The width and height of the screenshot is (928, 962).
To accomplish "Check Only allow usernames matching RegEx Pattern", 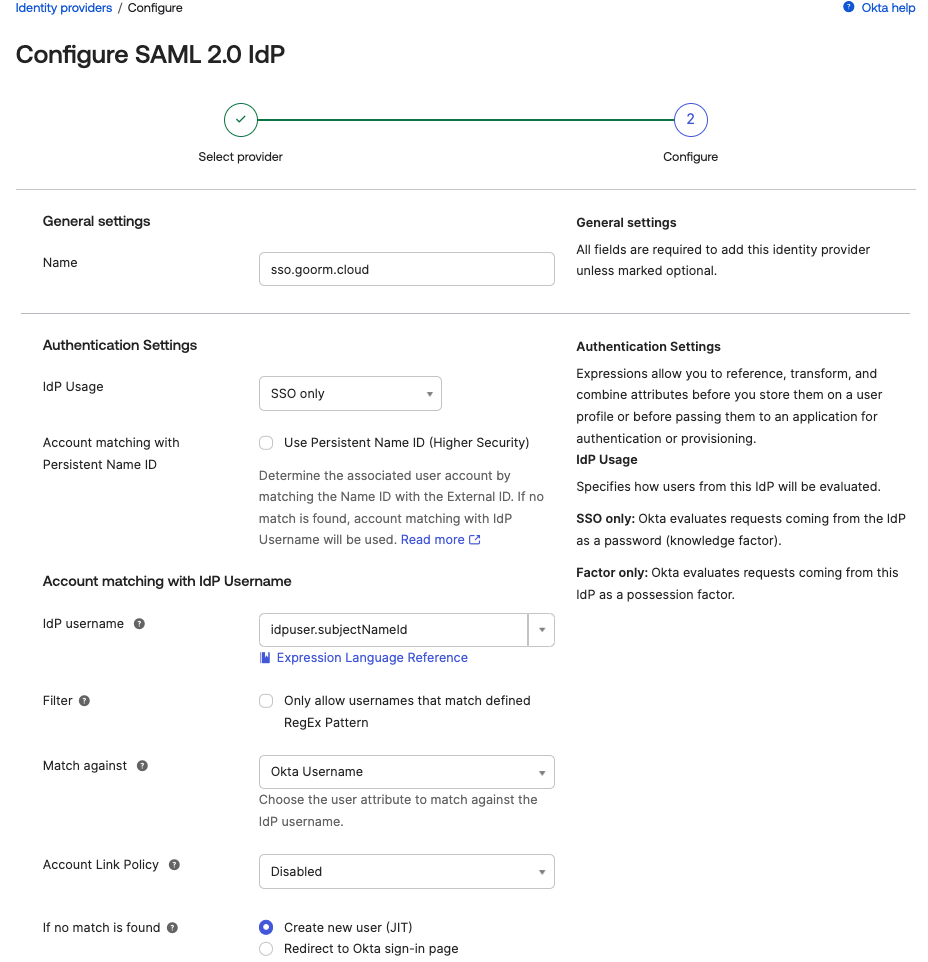I will (x=266, y=701).
